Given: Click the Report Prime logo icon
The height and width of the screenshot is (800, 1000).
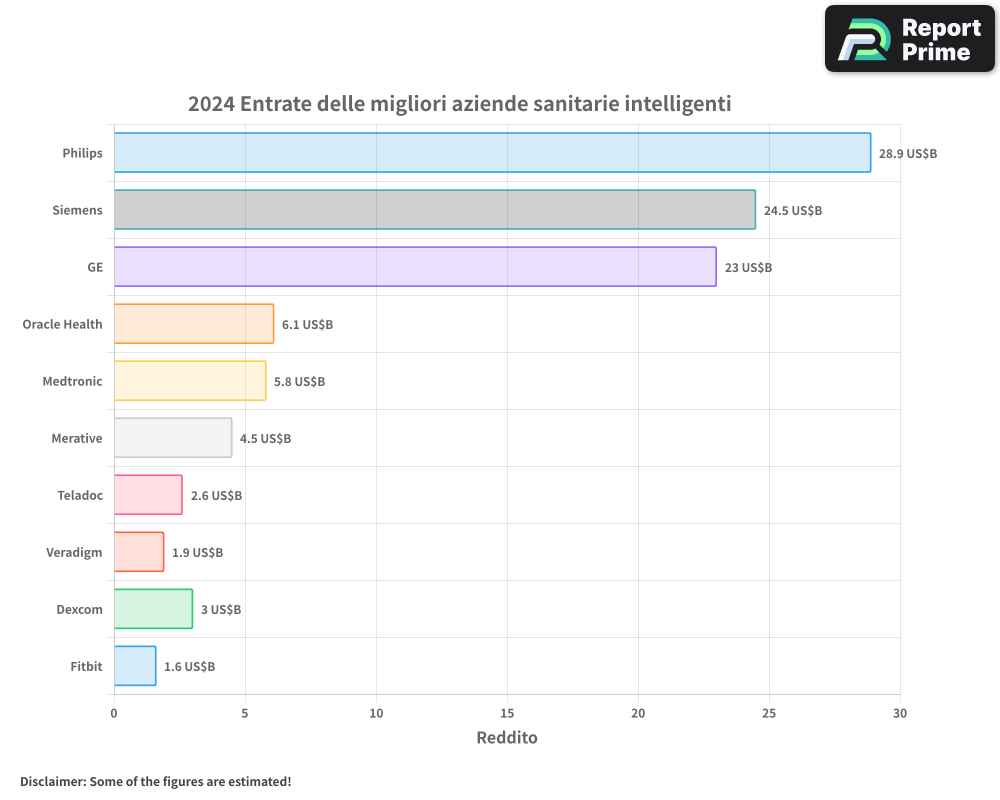Looking at the screenshot, I should 863,39.
